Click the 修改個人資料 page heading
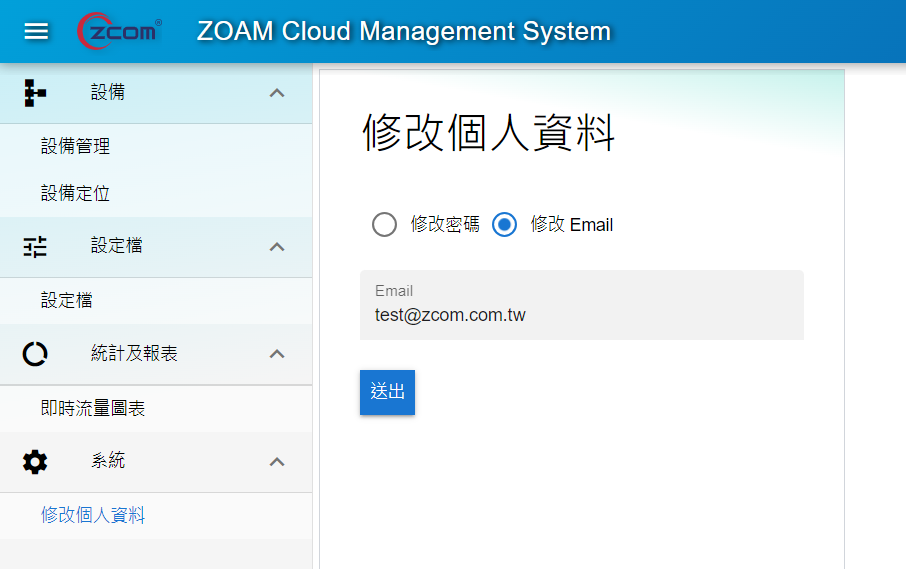This screenshot has height=569, width=906. coord(488,132)
